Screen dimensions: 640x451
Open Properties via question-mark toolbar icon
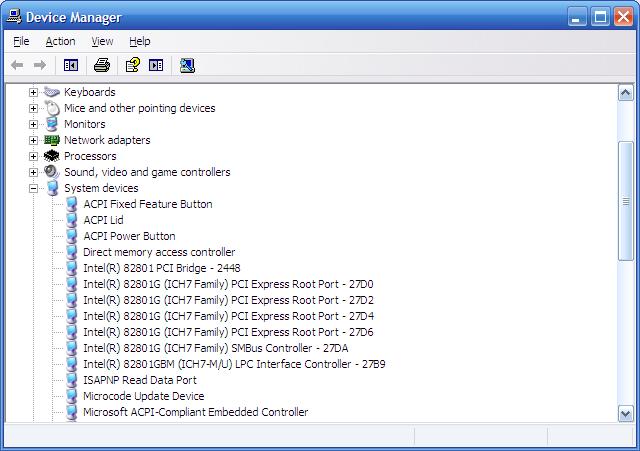click(x=133, y=65)
